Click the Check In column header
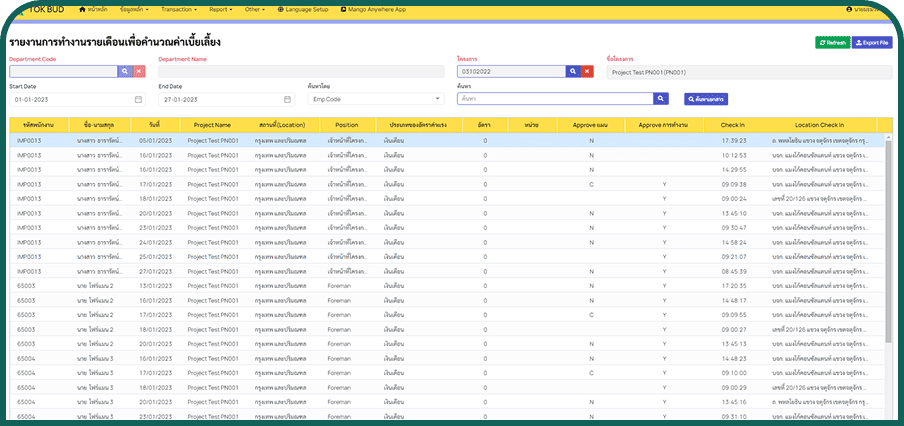This screenshot has width=904, height=426. (732, 125)
